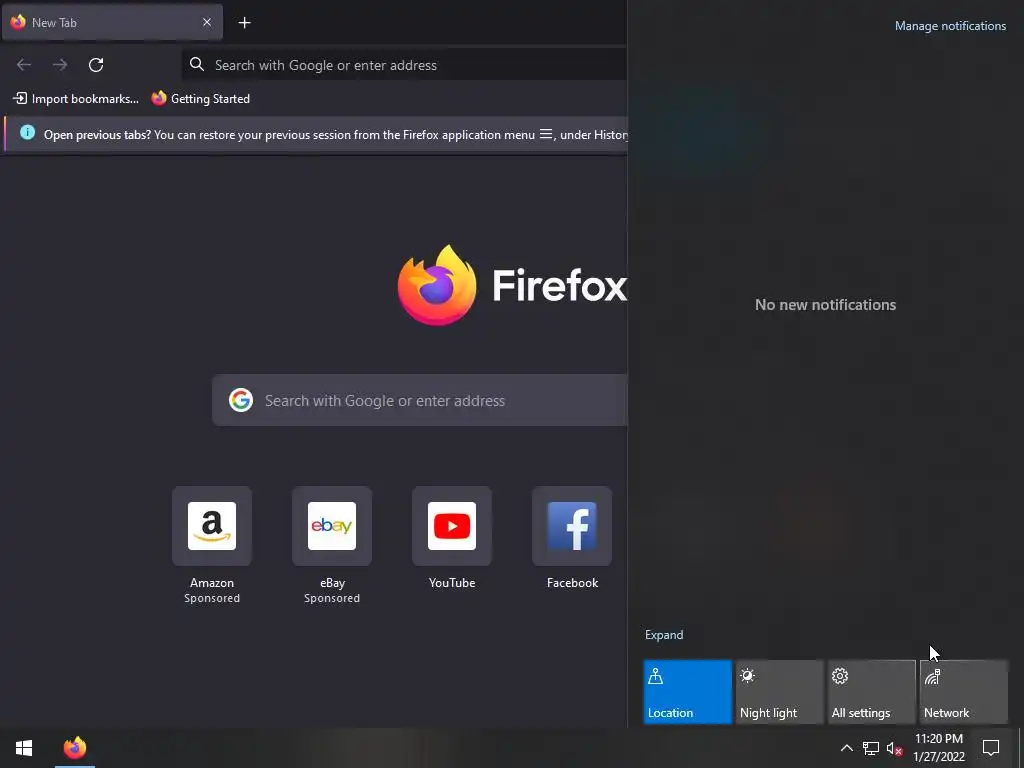Open the Windows Start menu
The image size is (1024, 768).
(24, 748)
